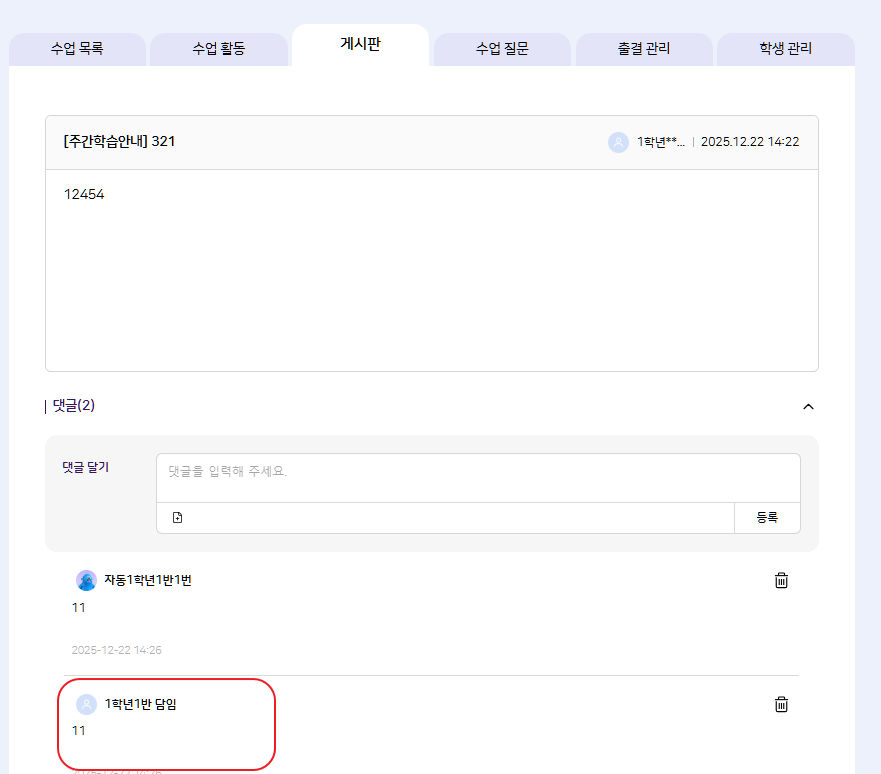Click the post body text 12454
This screenshot has height=774, width=881.
click(84, 194)
